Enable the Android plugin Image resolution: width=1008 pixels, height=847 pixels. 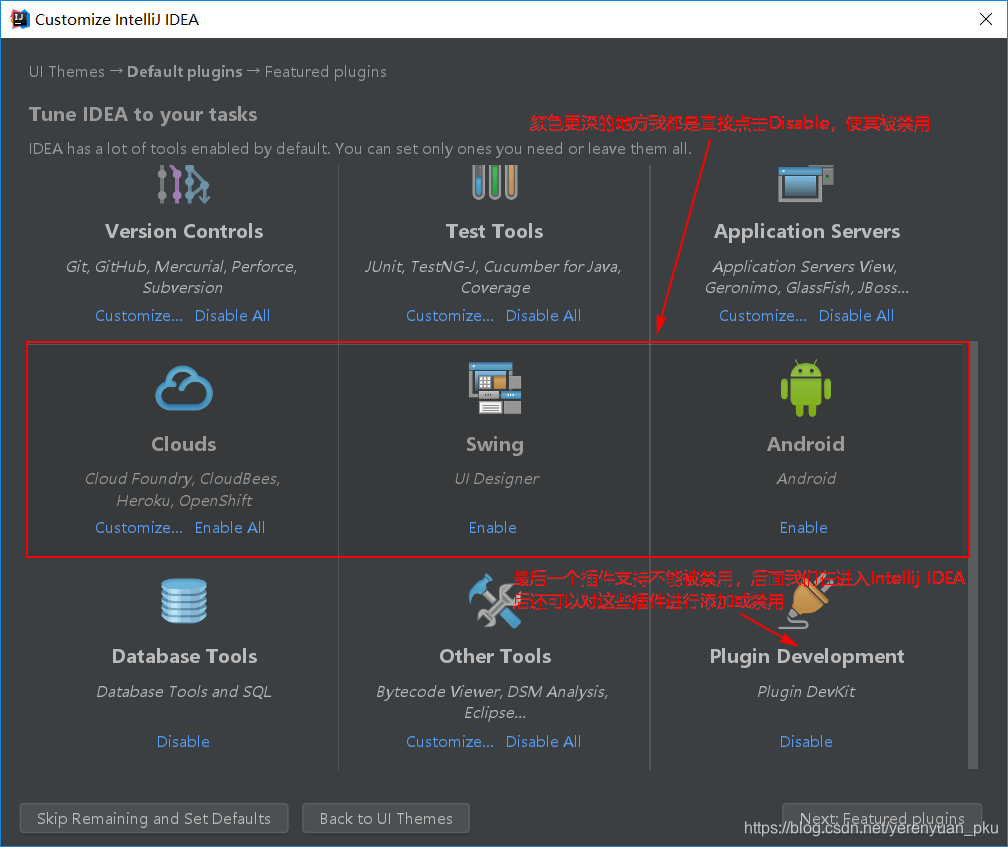804,528
